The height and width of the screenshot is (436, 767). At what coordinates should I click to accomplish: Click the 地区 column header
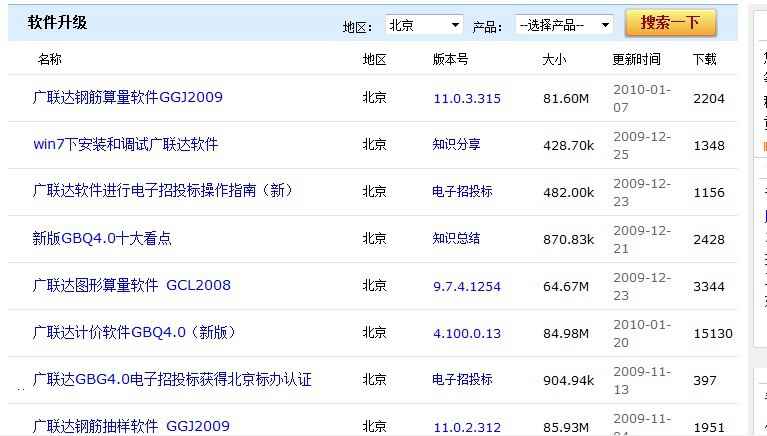tap(375, 59)
